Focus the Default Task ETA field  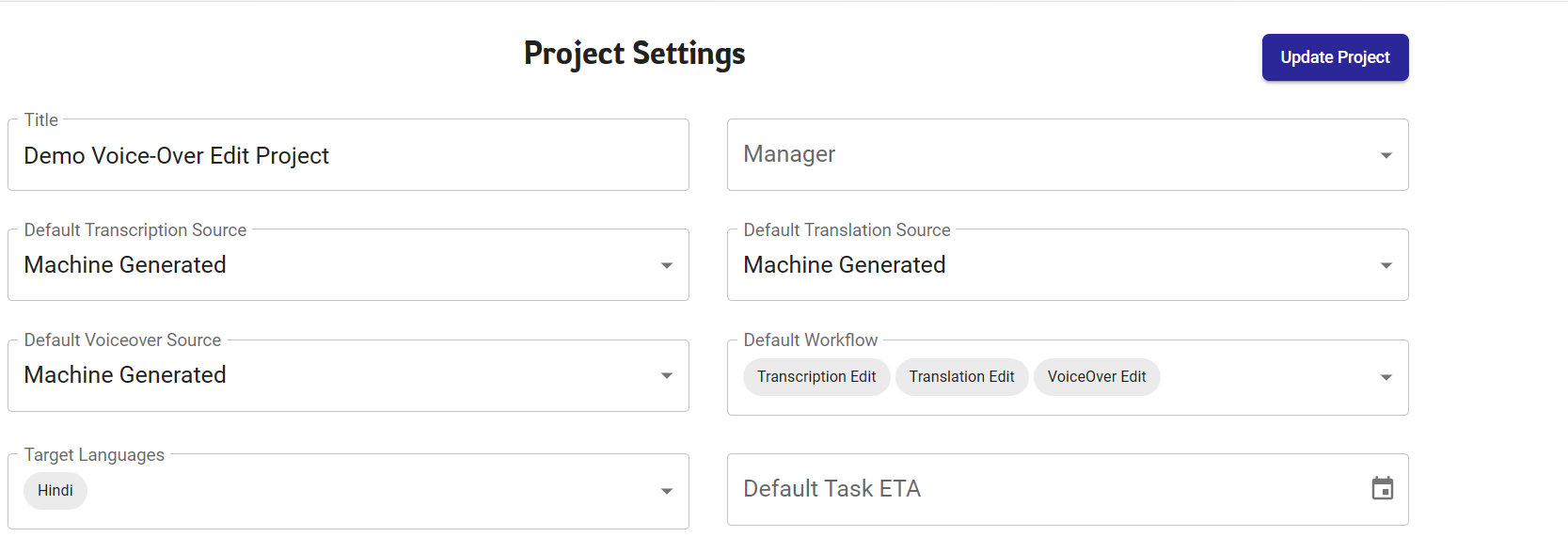click(x=1035, y=489)
